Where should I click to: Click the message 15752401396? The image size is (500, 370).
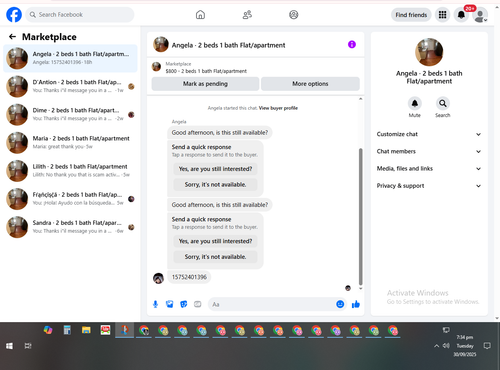[x=189, y=277]
